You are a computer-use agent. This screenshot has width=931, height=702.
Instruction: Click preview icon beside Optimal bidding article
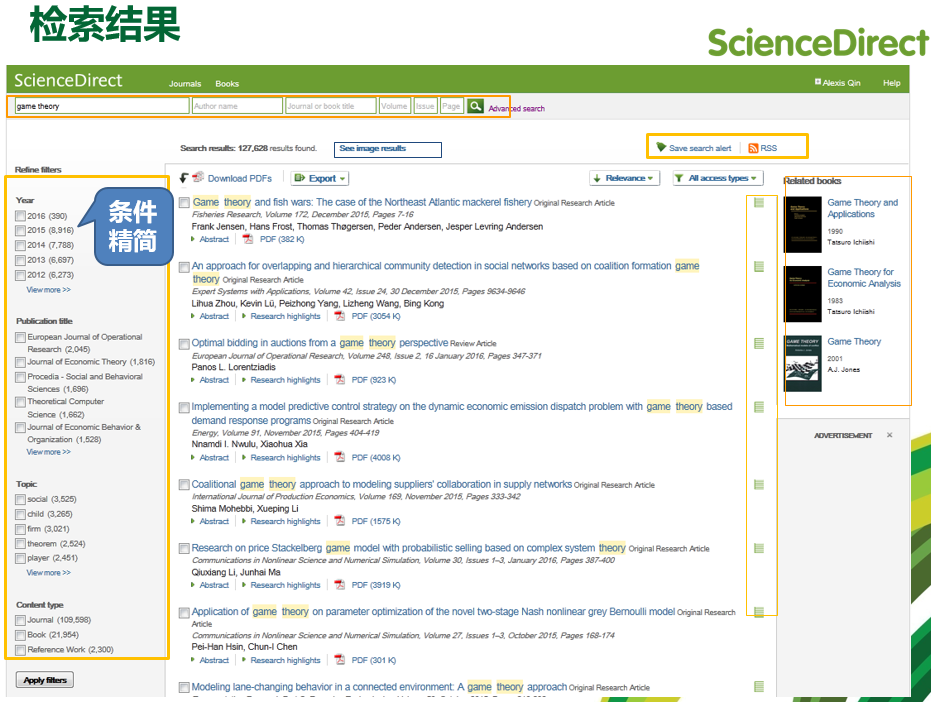click(759, 343)
